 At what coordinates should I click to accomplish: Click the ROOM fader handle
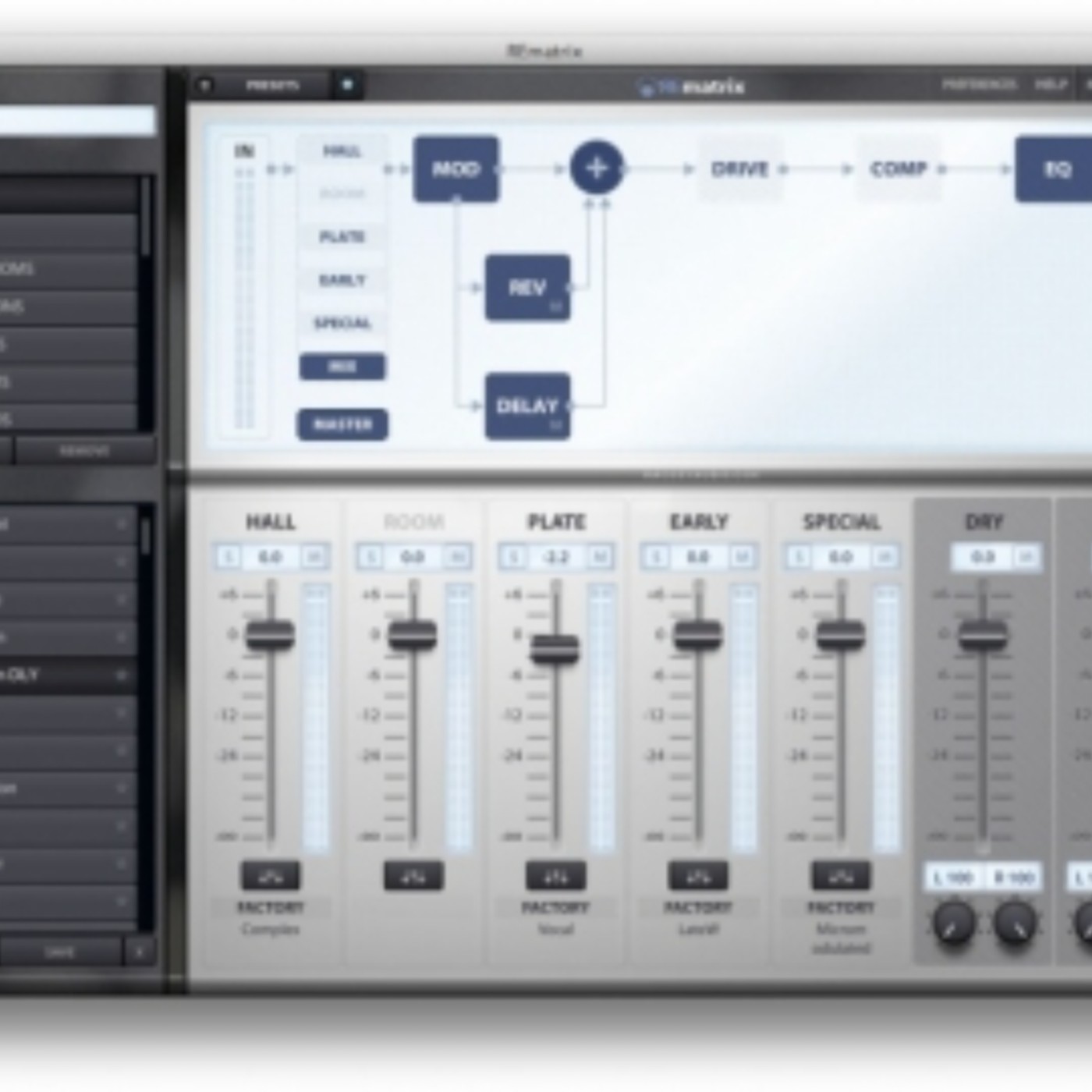413,635
